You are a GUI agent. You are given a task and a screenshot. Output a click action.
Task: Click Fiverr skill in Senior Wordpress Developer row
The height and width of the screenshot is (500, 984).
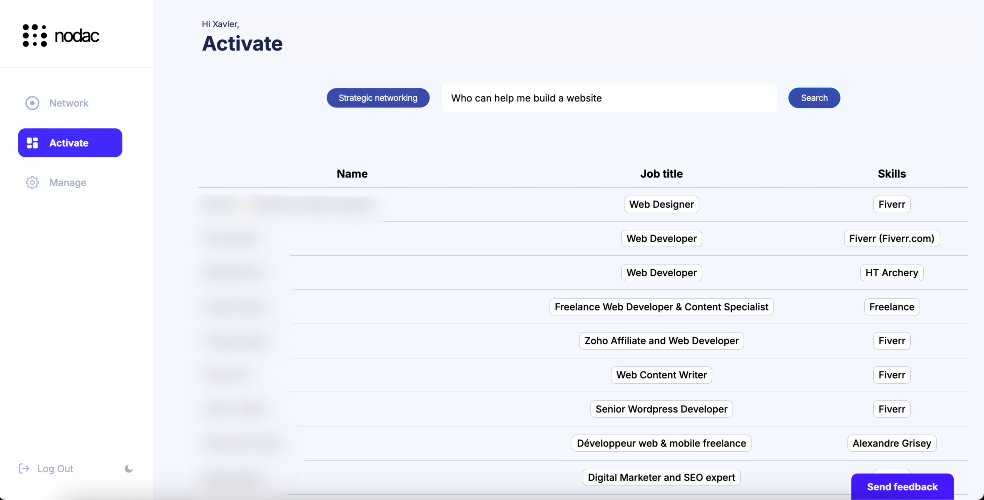892,409
